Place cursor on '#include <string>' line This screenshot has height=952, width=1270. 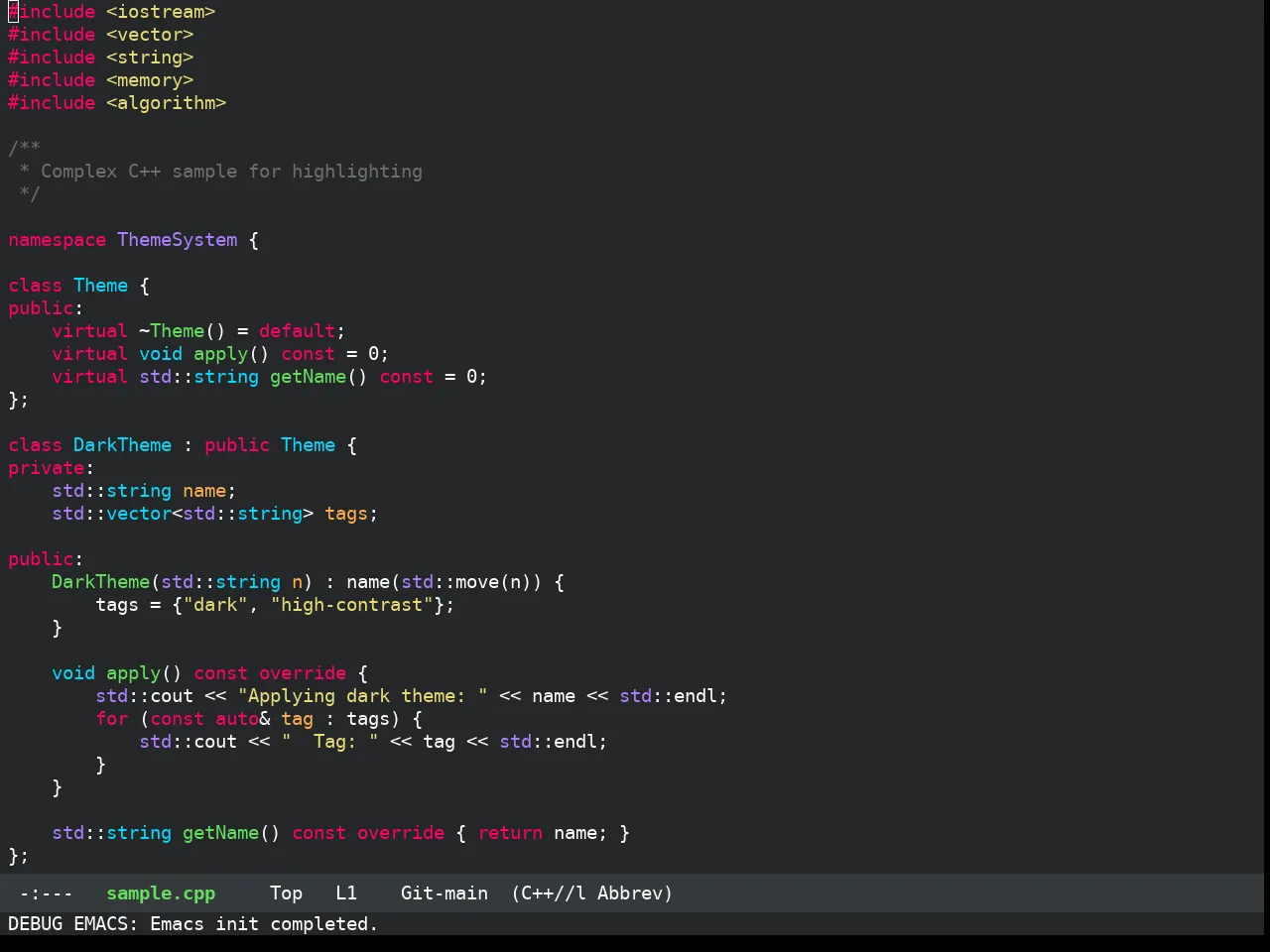pyautogui.click(x=101, y=58)
